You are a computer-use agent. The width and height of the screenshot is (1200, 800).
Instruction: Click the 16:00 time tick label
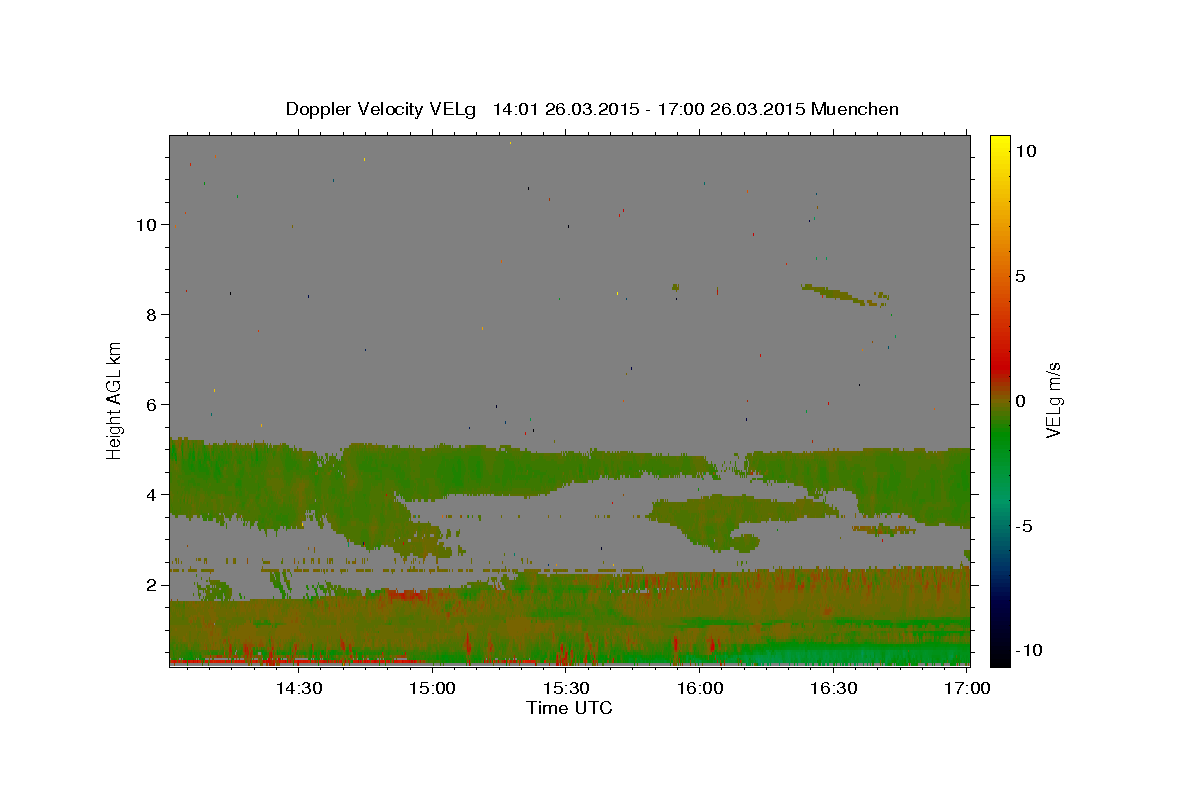click(701, 688)
